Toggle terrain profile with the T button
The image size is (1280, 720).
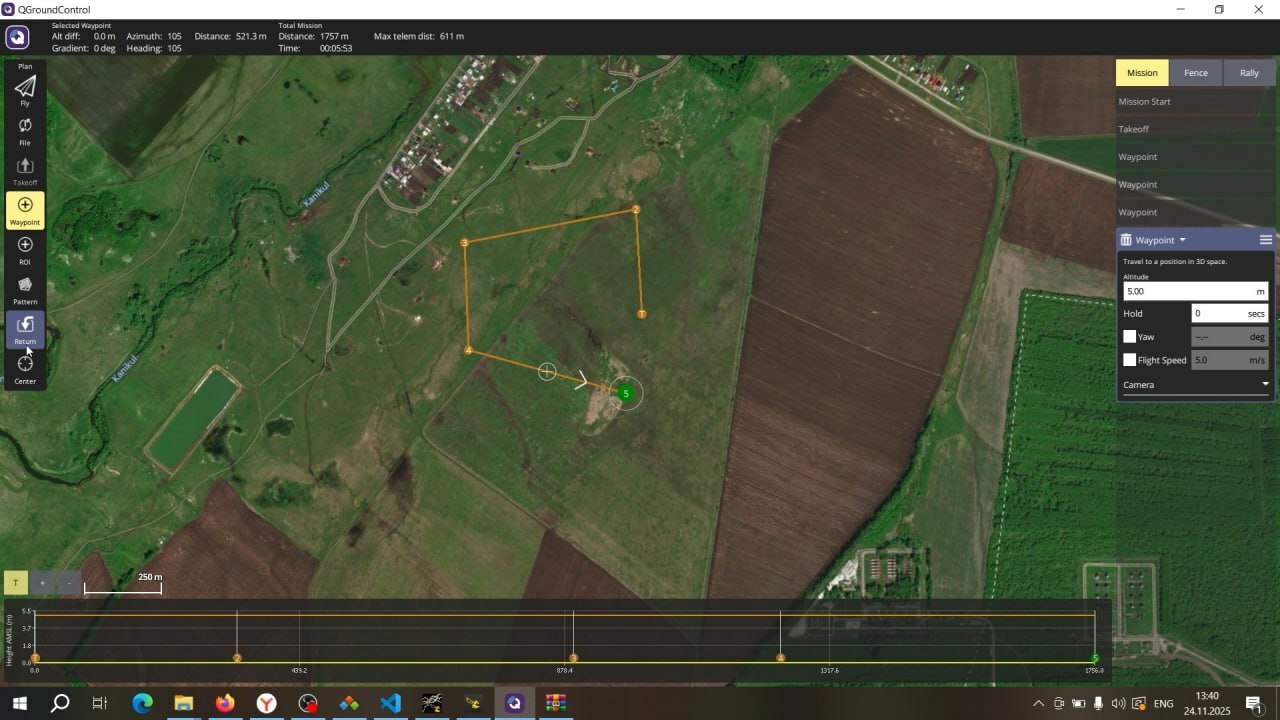[x=15, y=583]
